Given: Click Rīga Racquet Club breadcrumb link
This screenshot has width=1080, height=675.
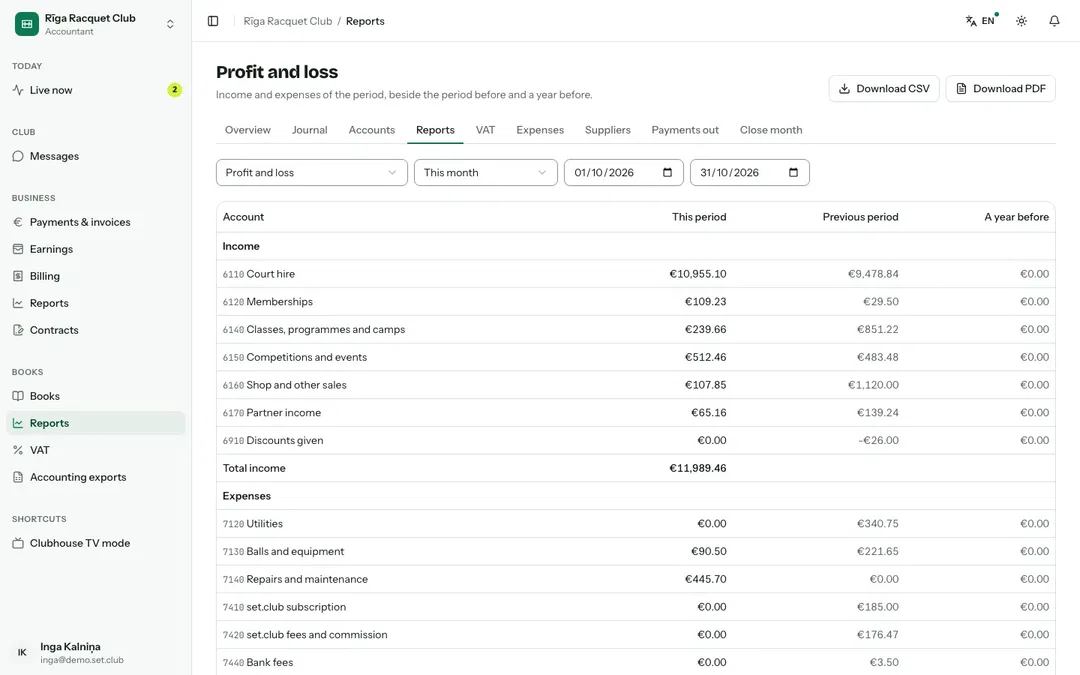Looking at the screenshot, I should (x=288, y=21).
